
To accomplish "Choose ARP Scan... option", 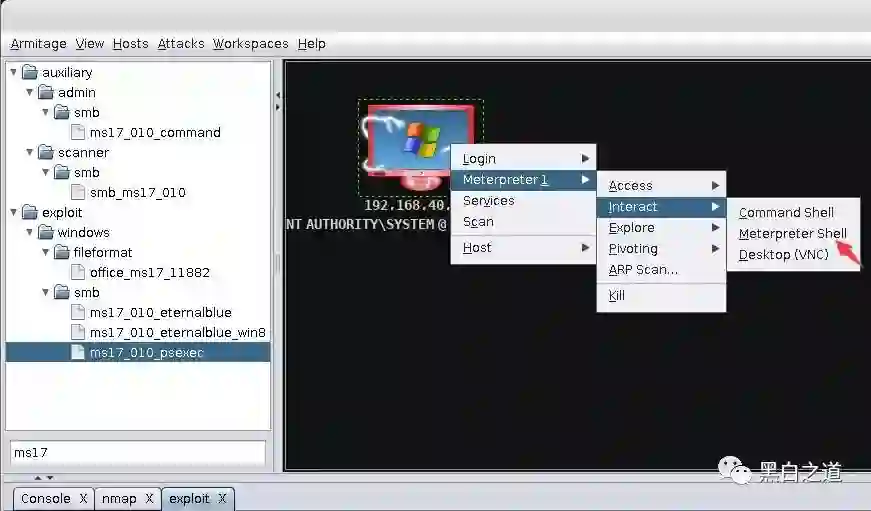I will coord(661,270).
